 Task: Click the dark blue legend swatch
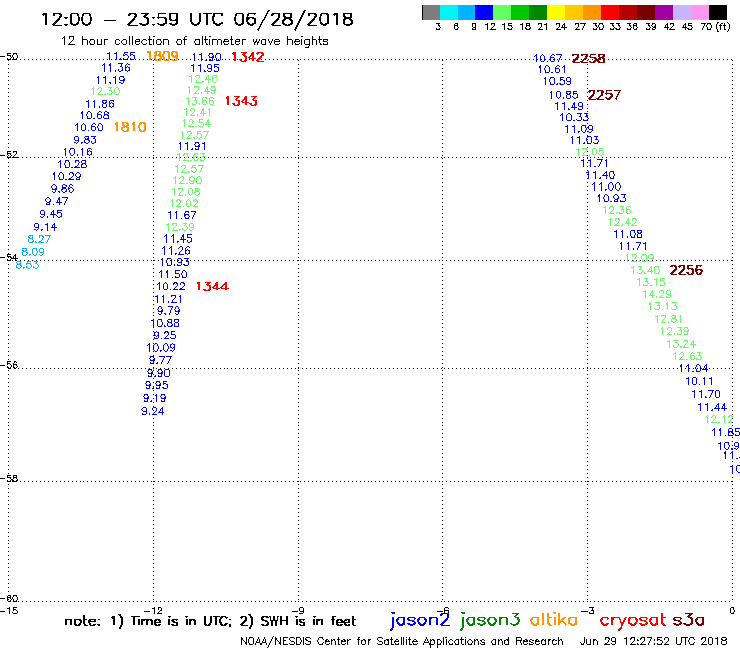(x=484, y=12)
